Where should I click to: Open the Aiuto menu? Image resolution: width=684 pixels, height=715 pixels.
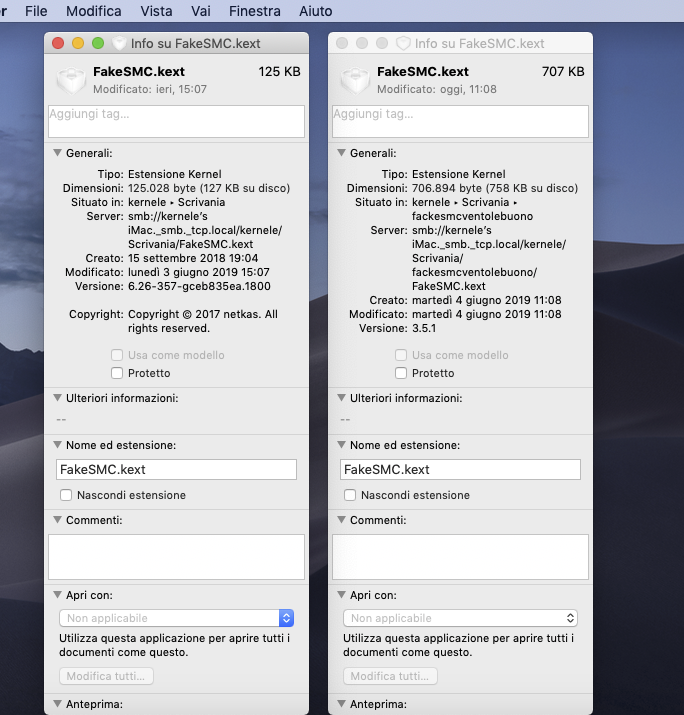click(x=316, y=11)
